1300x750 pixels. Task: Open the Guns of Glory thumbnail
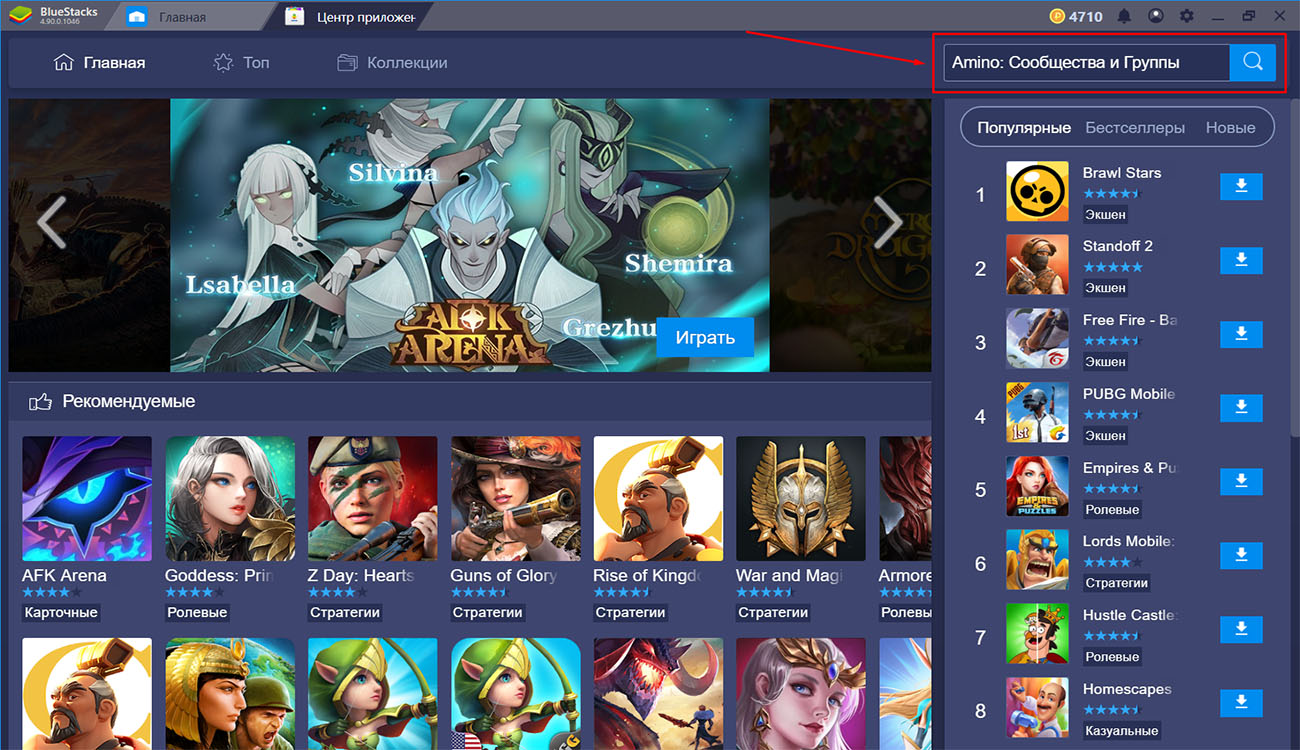[x=515, y=498]
